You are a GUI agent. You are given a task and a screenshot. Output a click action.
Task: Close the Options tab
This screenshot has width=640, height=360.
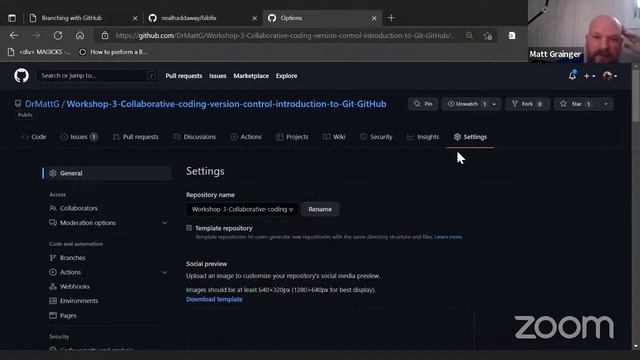(x=374, y=18)
